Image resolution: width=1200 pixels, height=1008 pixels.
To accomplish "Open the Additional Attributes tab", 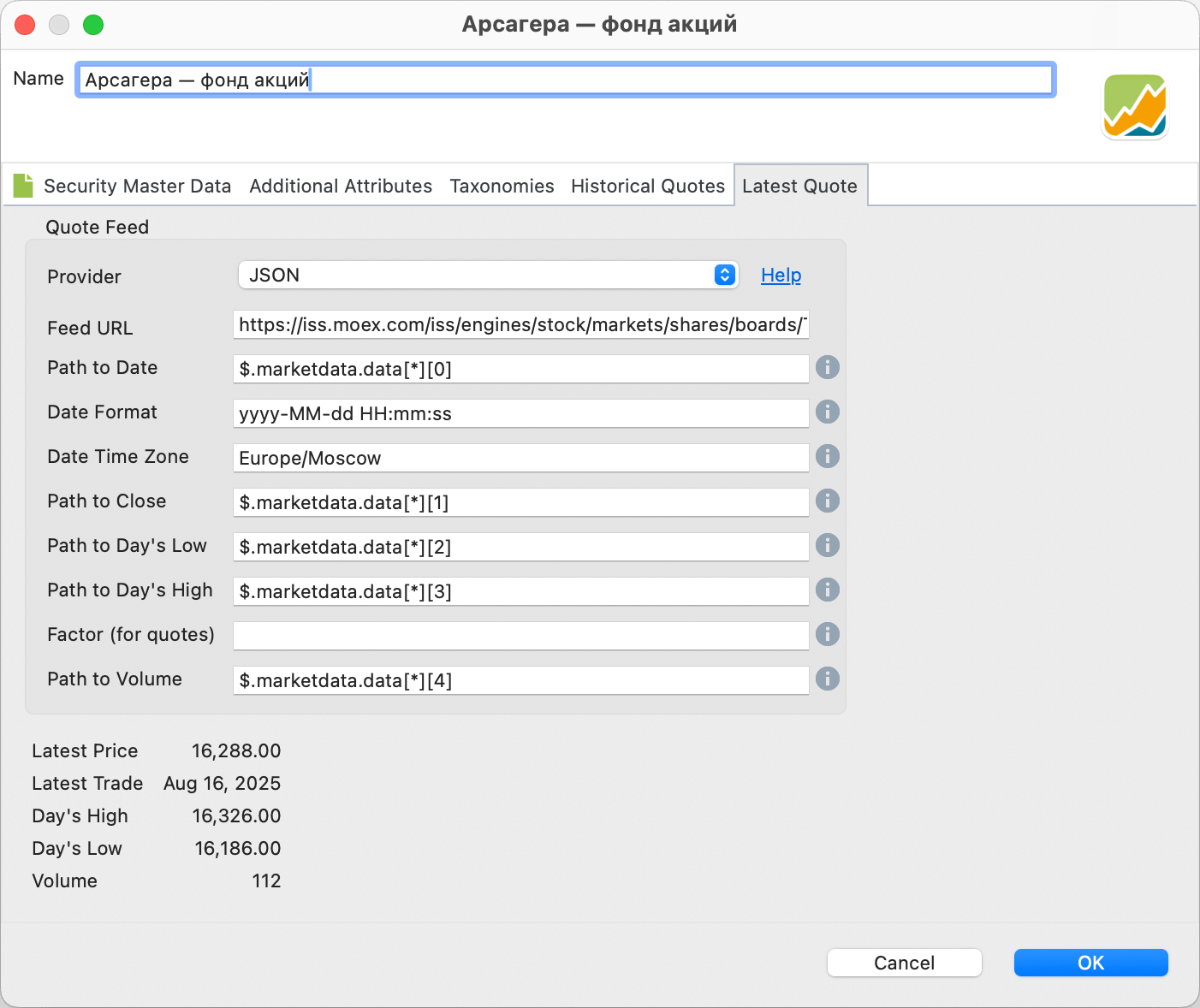I will click(341, 186).
